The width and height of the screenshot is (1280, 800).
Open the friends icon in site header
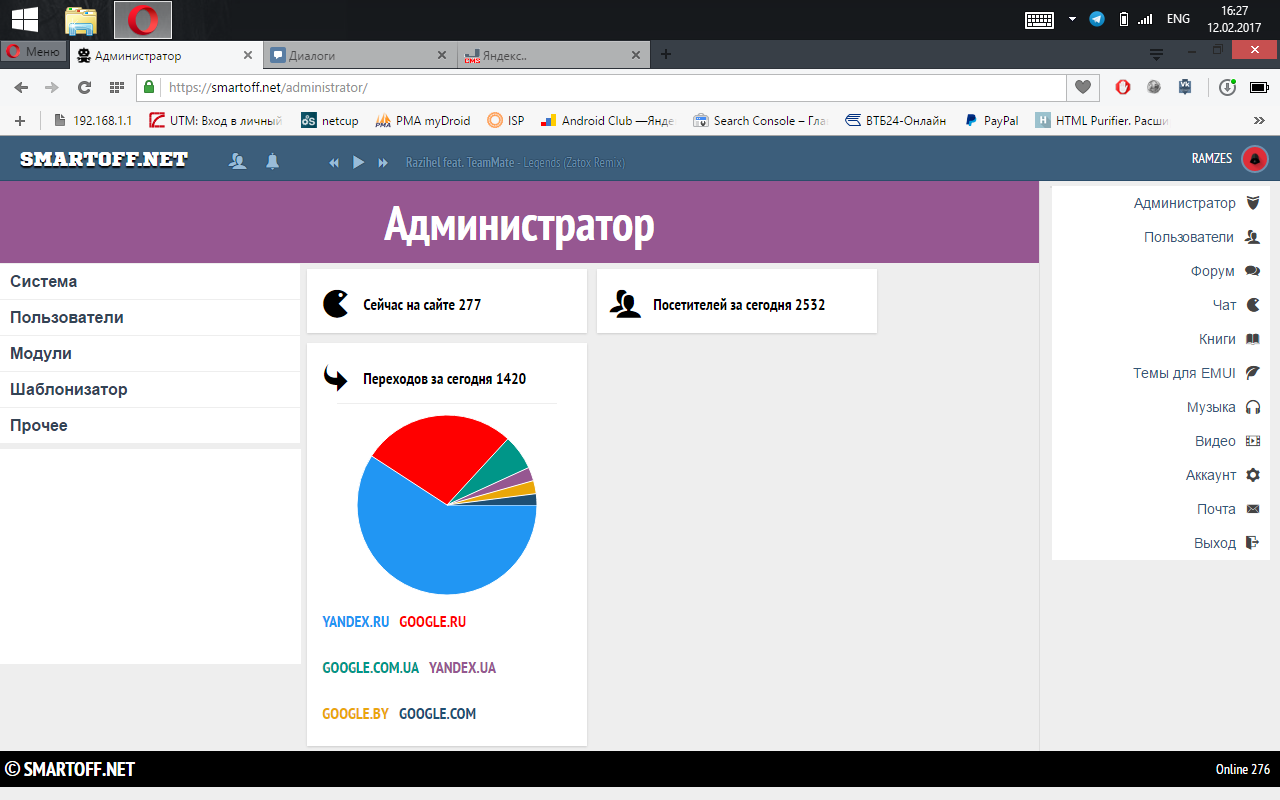point(238,161)
